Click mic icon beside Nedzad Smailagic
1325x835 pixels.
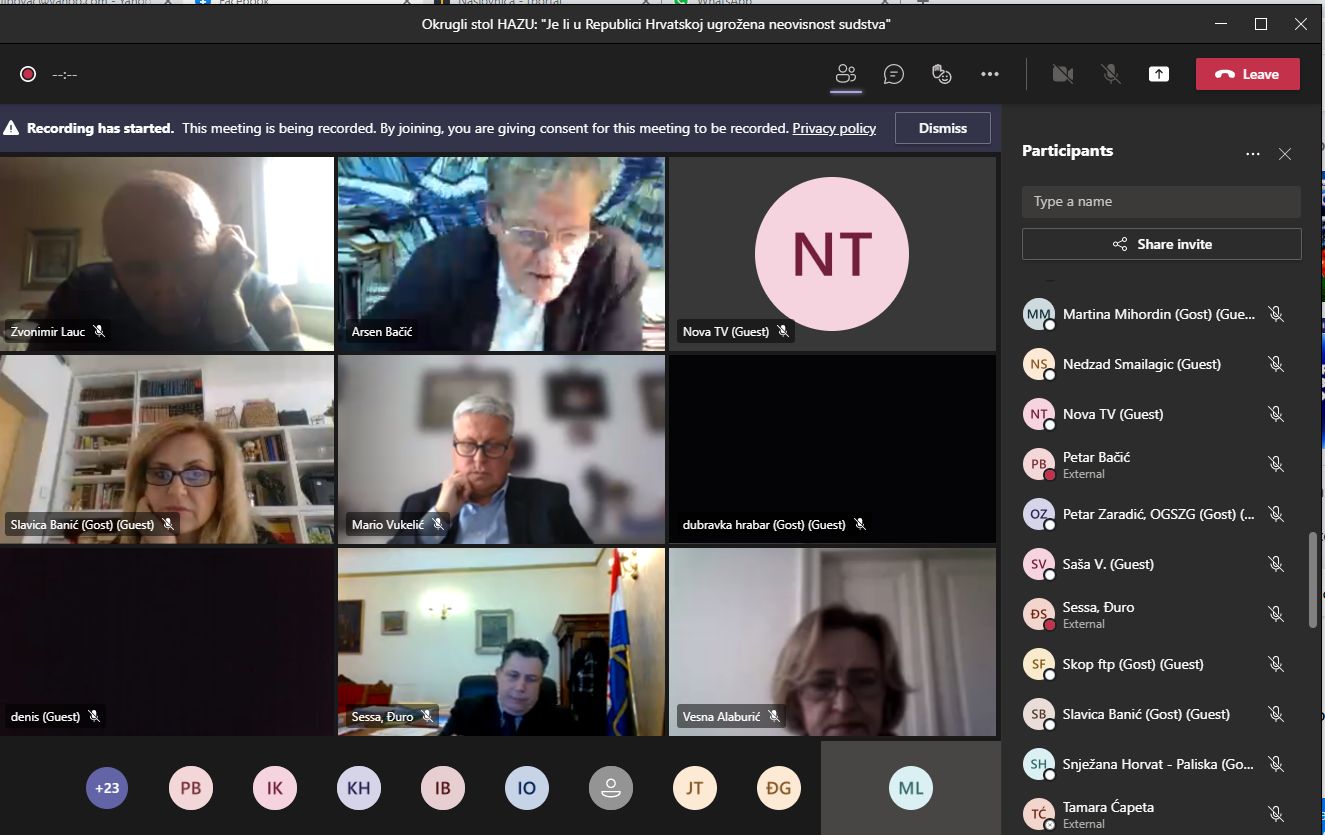(1276, 364)
